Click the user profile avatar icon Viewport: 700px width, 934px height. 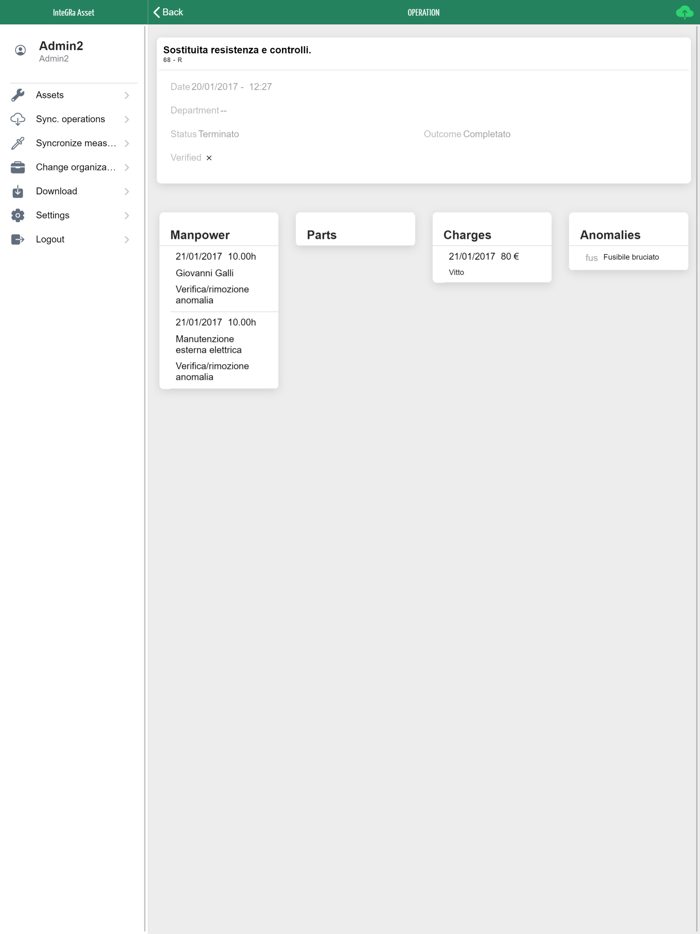[20, 51]
